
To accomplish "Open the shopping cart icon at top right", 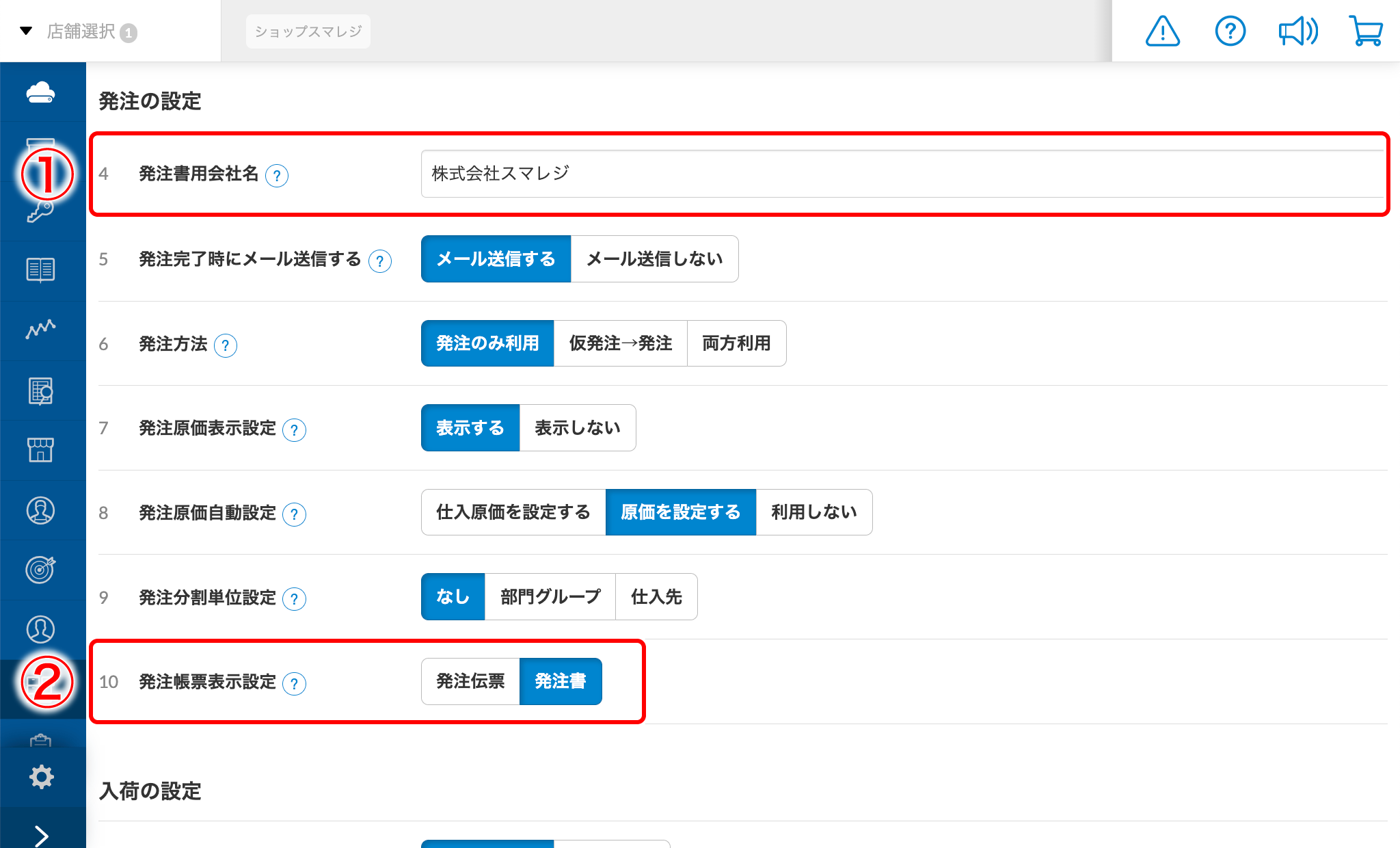I will point(1365,30).
